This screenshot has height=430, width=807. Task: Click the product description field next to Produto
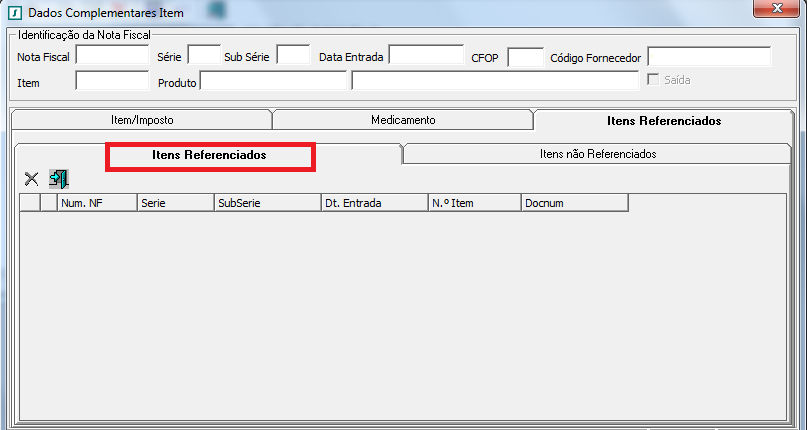(495, 80)
